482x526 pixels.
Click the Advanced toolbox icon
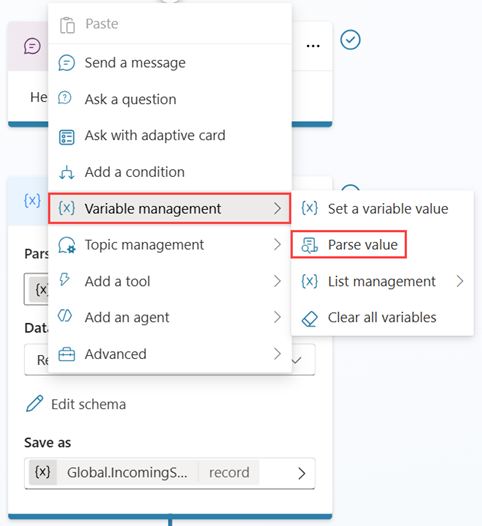(66, 354)
